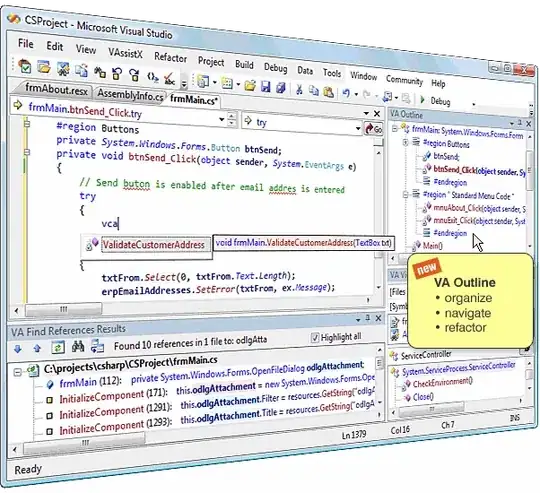
Task: Open the Refactor menu
Action: tap(170, 57)
